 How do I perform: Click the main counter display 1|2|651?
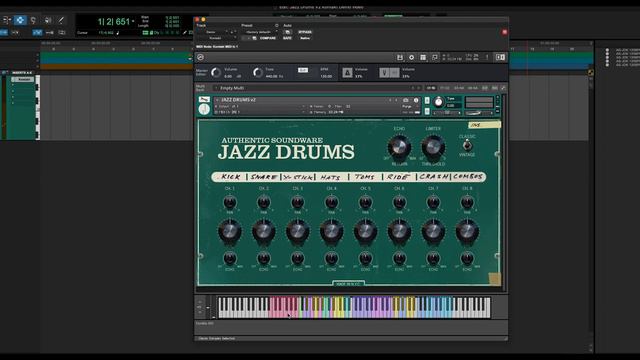tap(113, 22)
